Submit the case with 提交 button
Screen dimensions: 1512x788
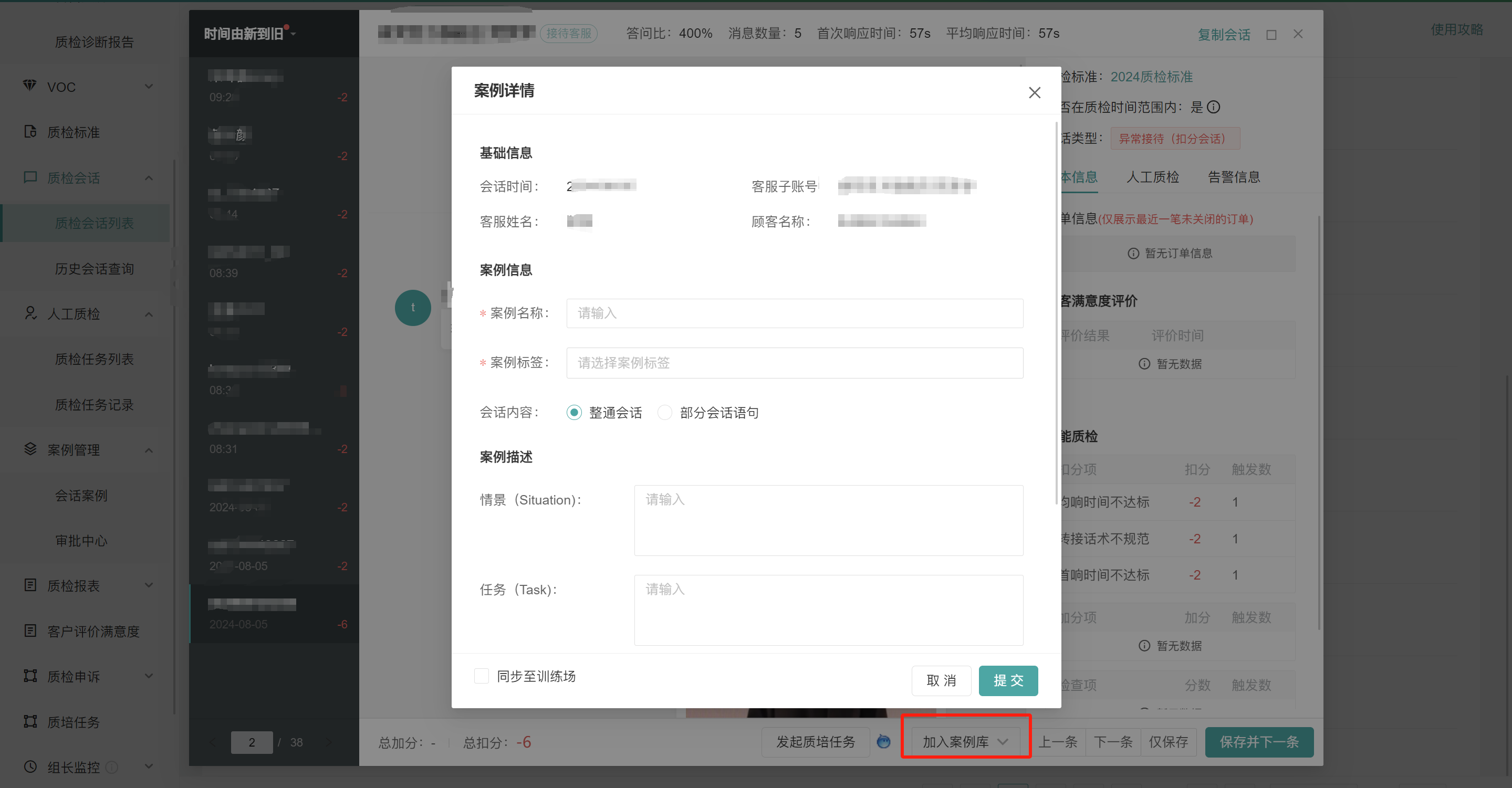1008,680
